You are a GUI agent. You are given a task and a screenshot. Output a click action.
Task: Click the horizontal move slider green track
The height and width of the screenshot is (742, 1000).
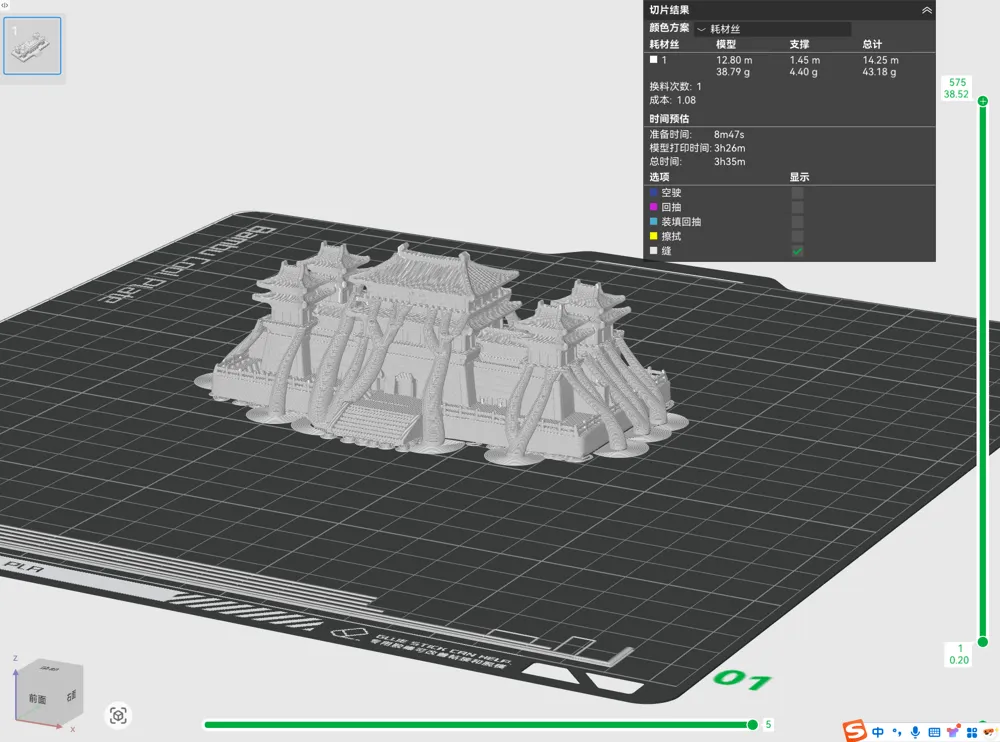click(476, 725)
